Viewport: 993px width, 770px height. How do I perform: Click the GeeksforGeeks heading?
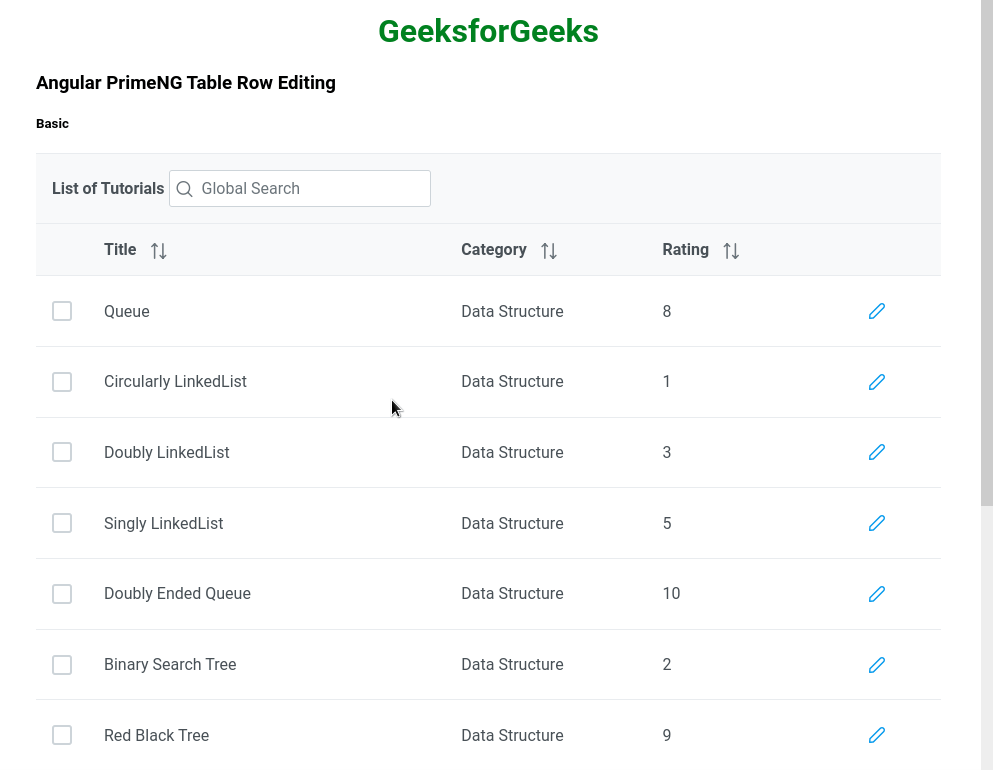(488, 32)
